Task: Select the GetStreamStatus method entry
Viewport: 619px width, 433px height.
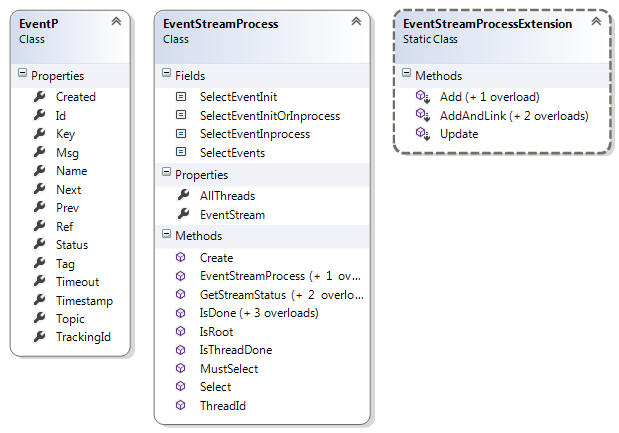Action: pos(281,294)
